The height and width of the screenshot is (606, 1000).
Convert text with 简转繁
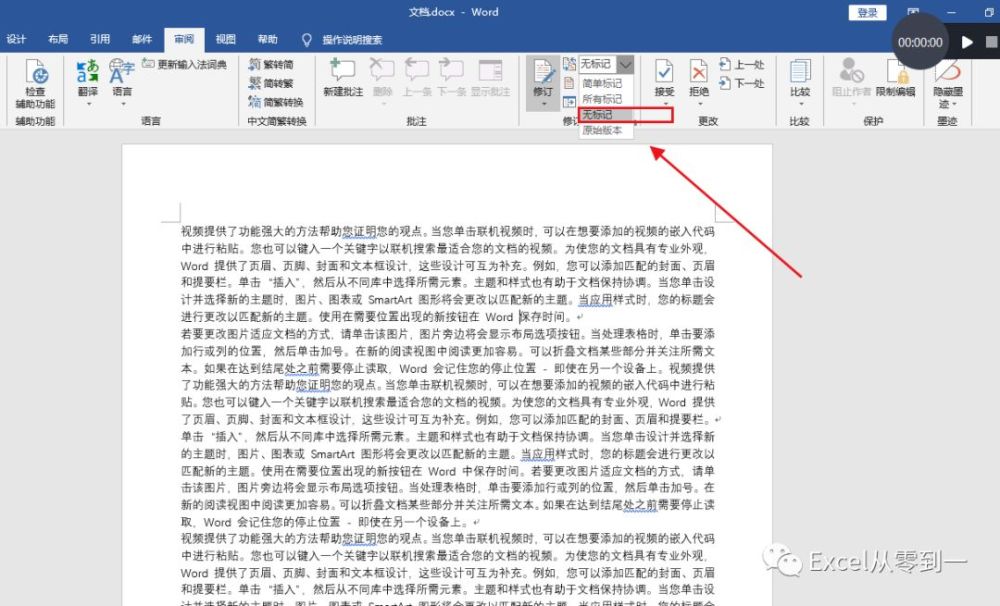tap(271, 83)
